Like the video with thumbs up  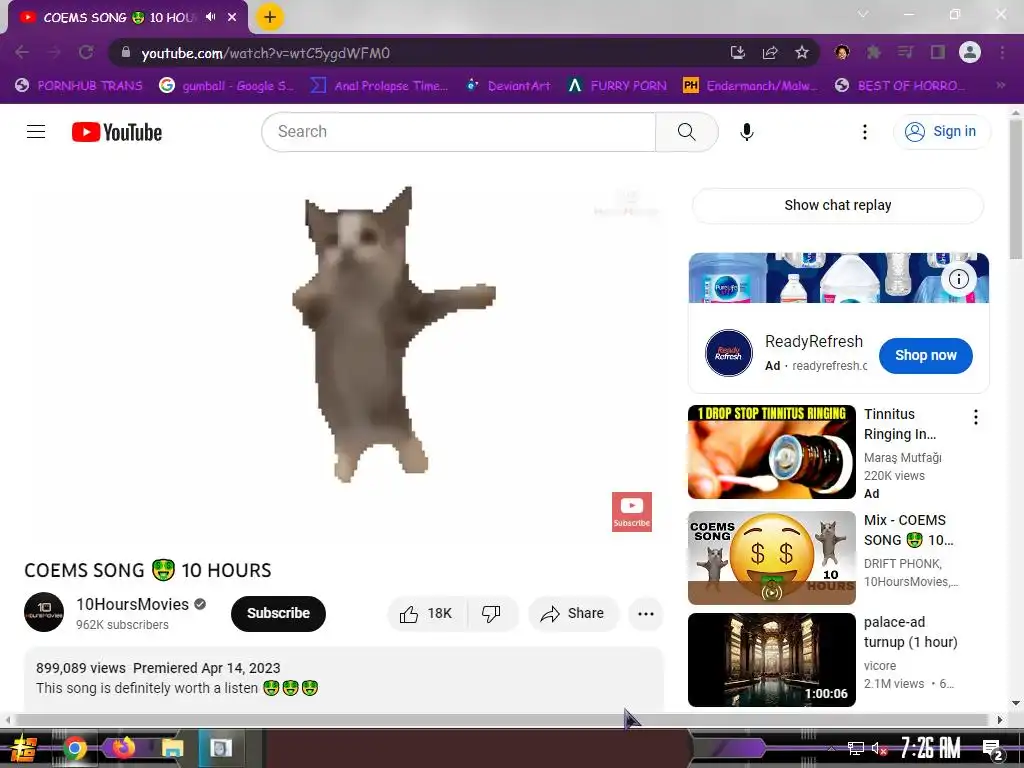coord(426,613)
